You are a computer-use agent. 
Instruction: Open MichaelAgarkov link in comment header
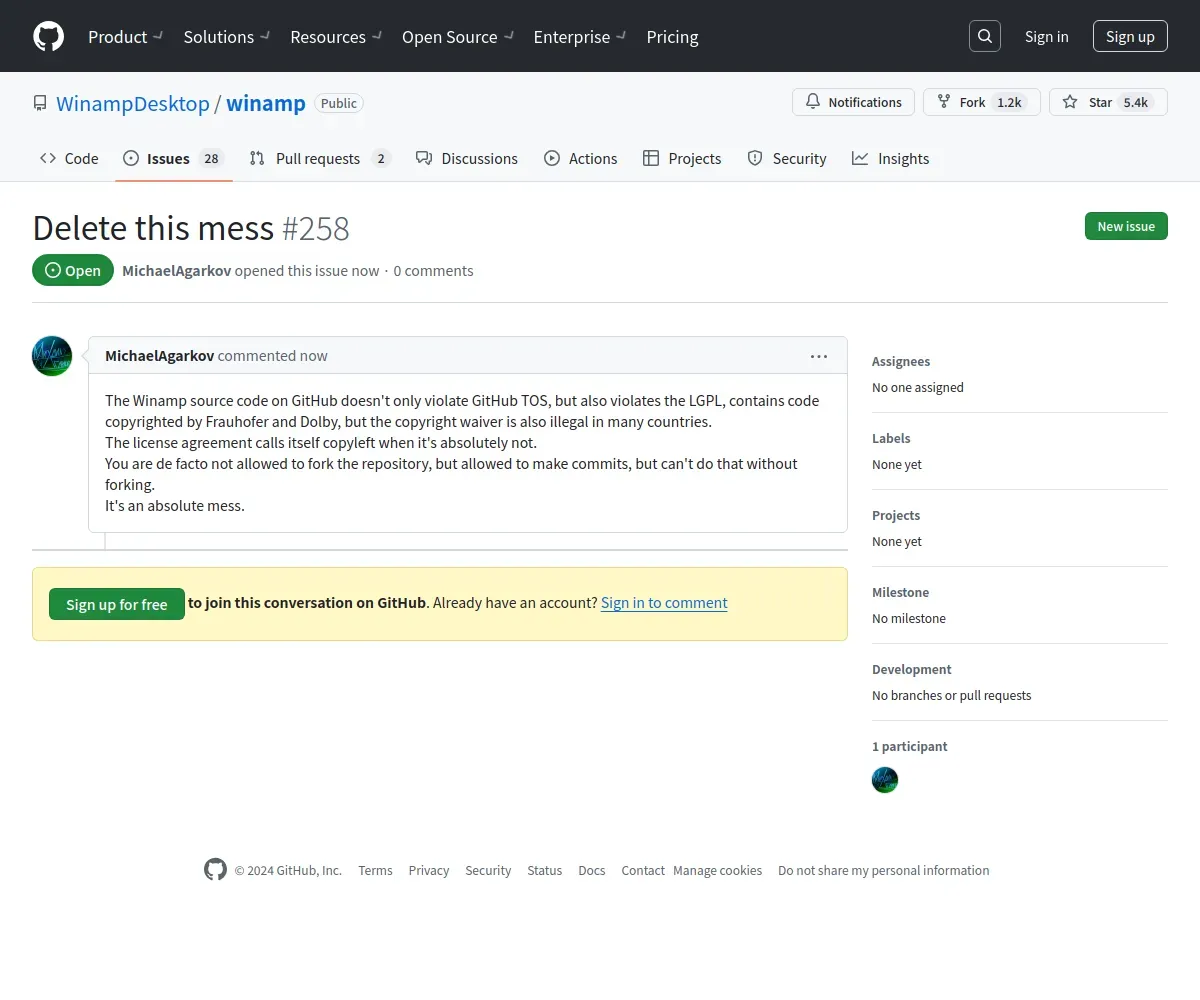point(159,355)
